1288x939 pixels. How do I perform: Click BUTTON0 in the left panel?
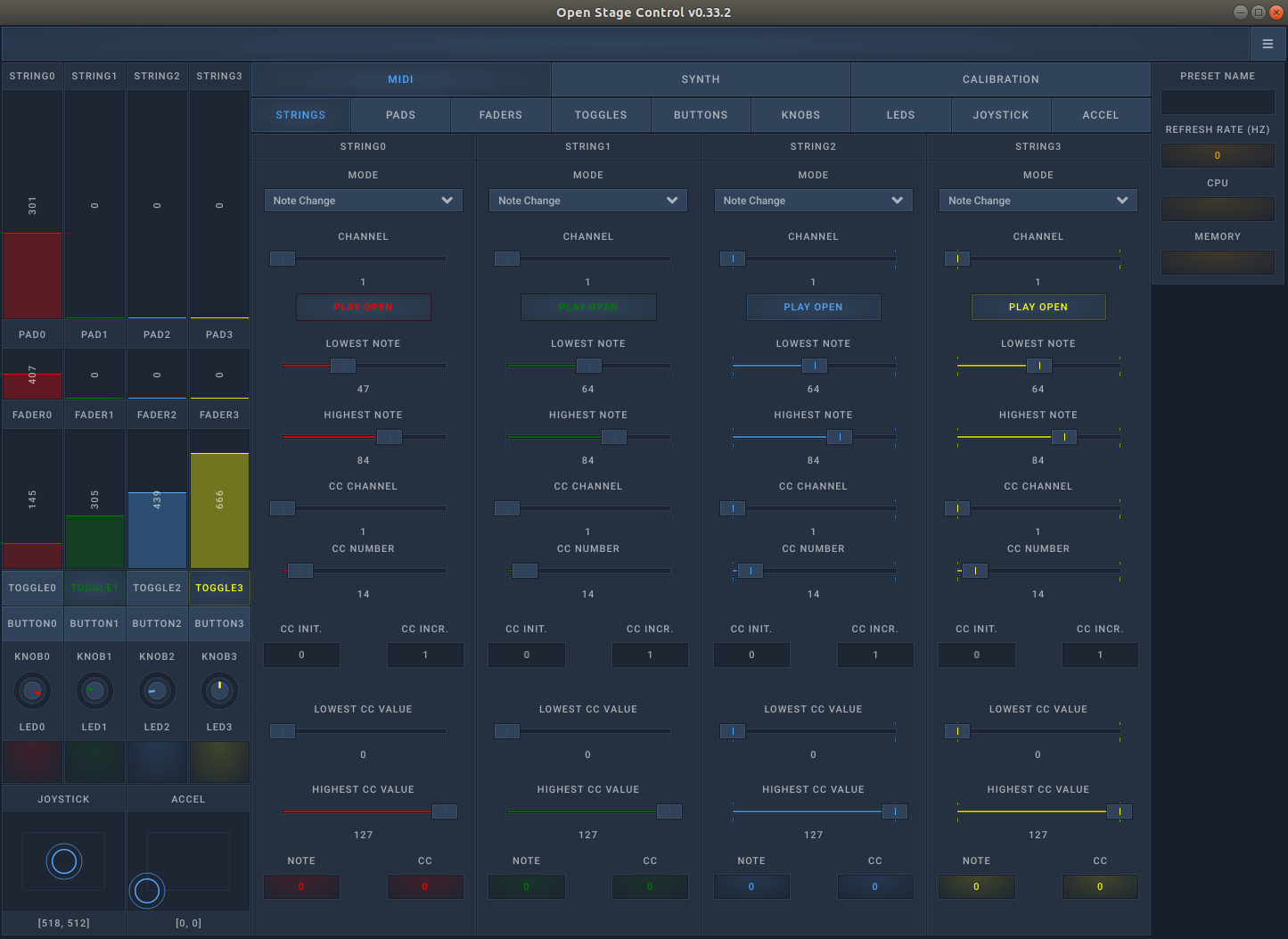point(32,623)
